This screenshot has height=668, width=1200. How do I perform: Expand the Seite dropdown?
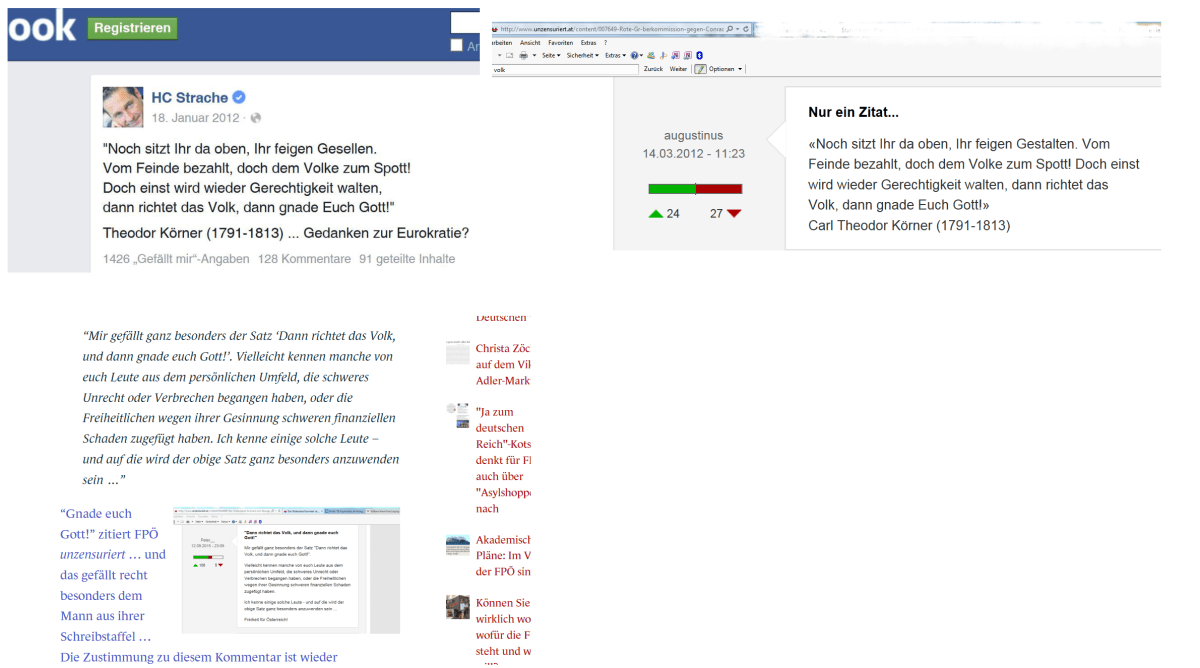click(551, 56)
